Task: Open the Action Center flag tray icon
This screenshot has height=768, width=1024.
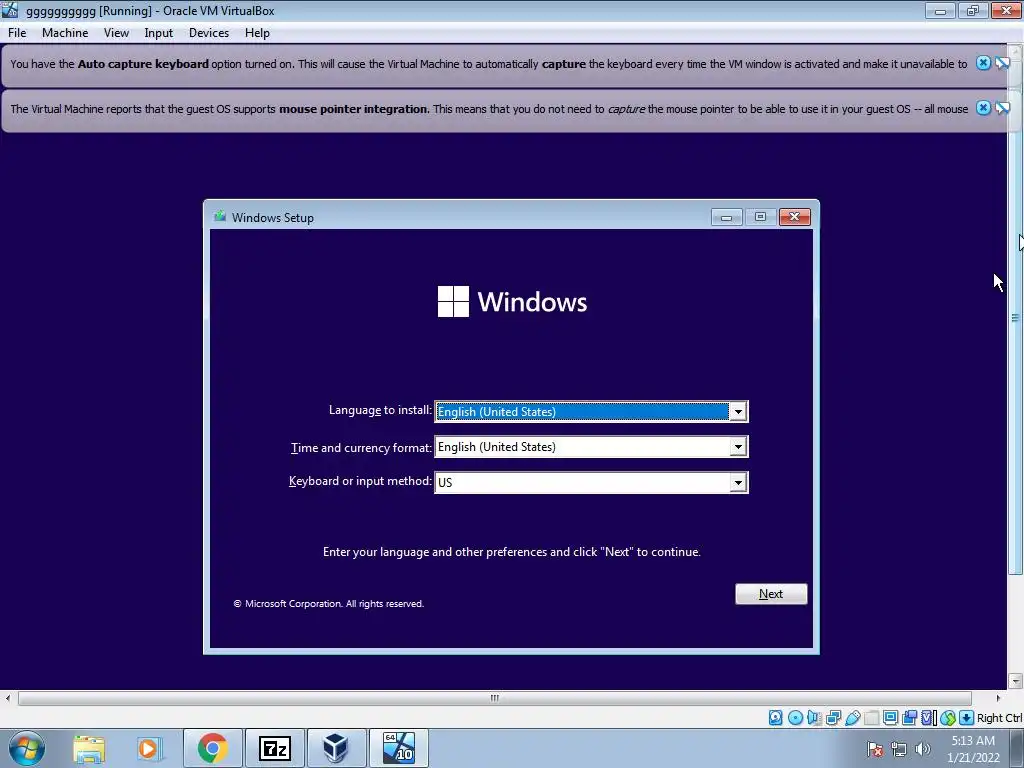Action: click(x=875, y=749)
